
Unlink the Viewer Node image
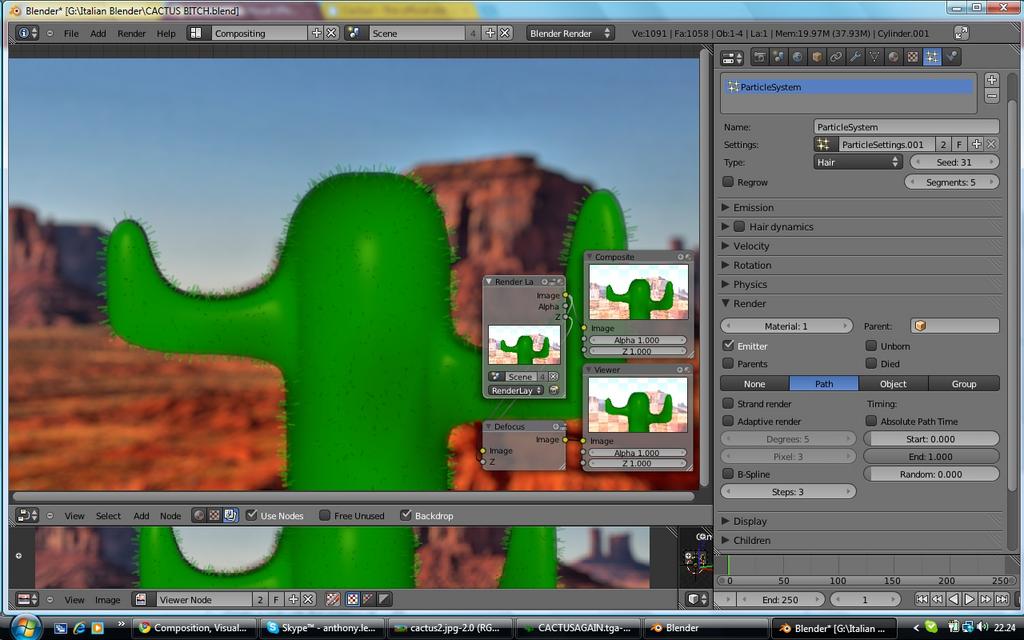click(x=308, y=599)
